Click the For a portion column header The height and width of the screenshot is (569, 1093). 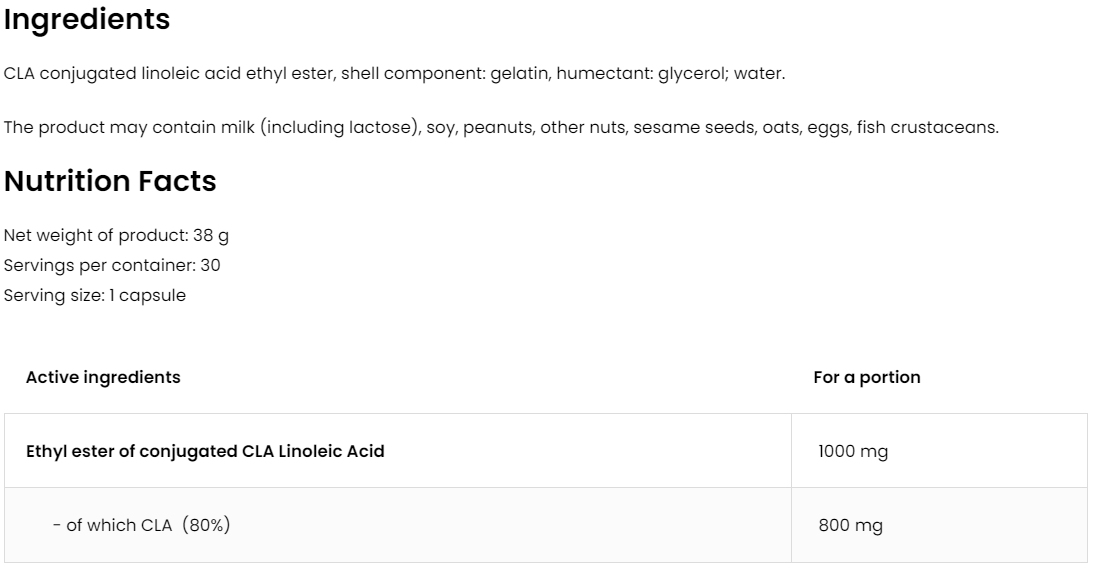coord(867,378)
